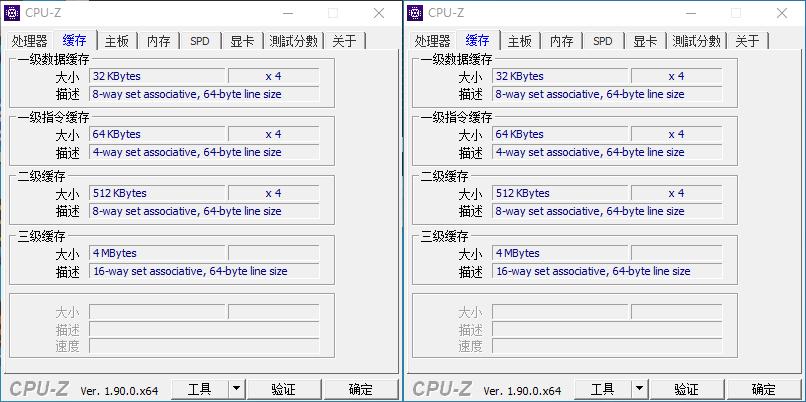
Task: Click the 16-way set associative description in right window
Action: pyautogui.click(x=607, y=271)
